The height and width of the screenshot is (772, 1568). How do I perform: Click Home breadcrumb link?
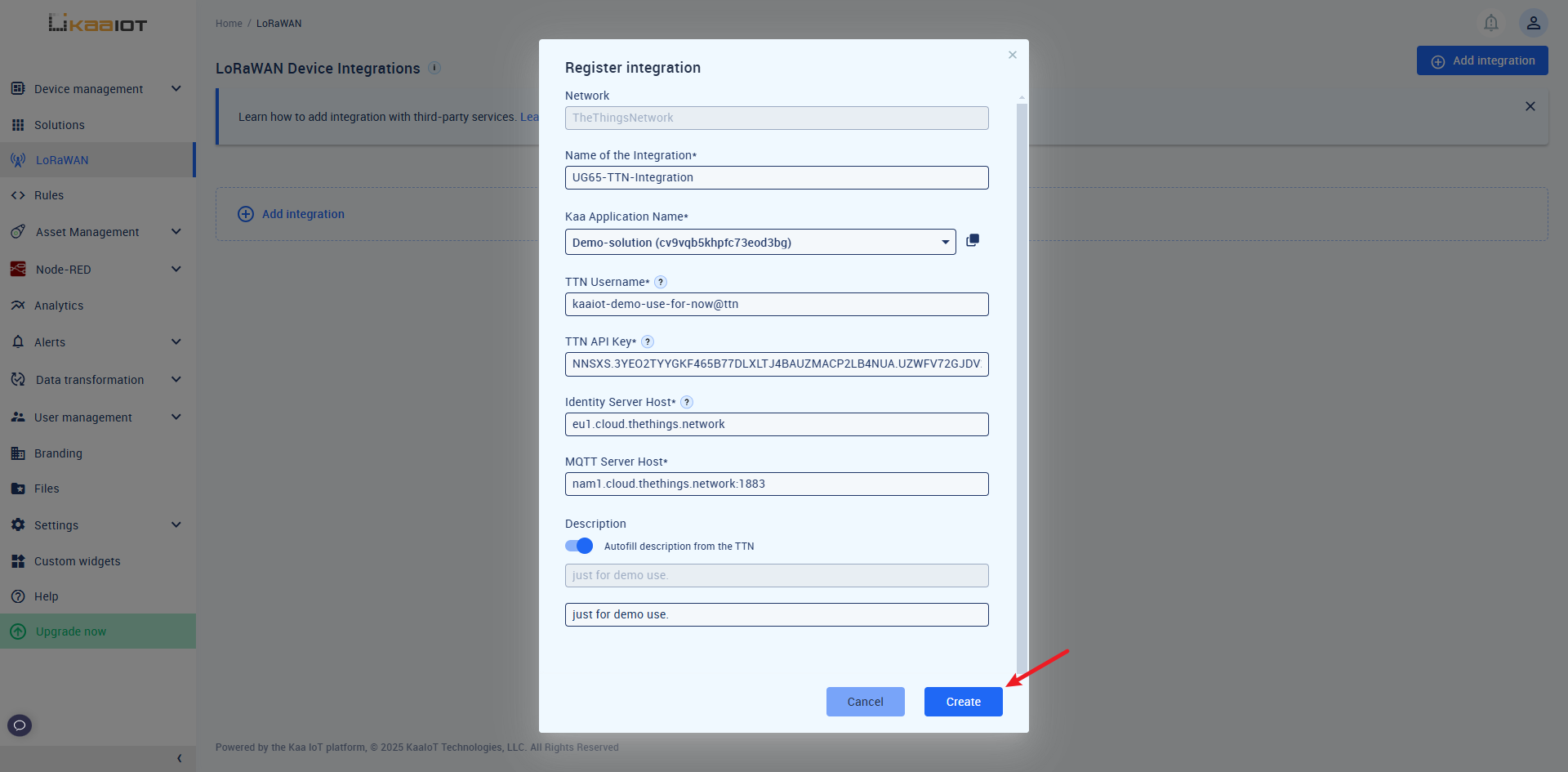point(229,24)
